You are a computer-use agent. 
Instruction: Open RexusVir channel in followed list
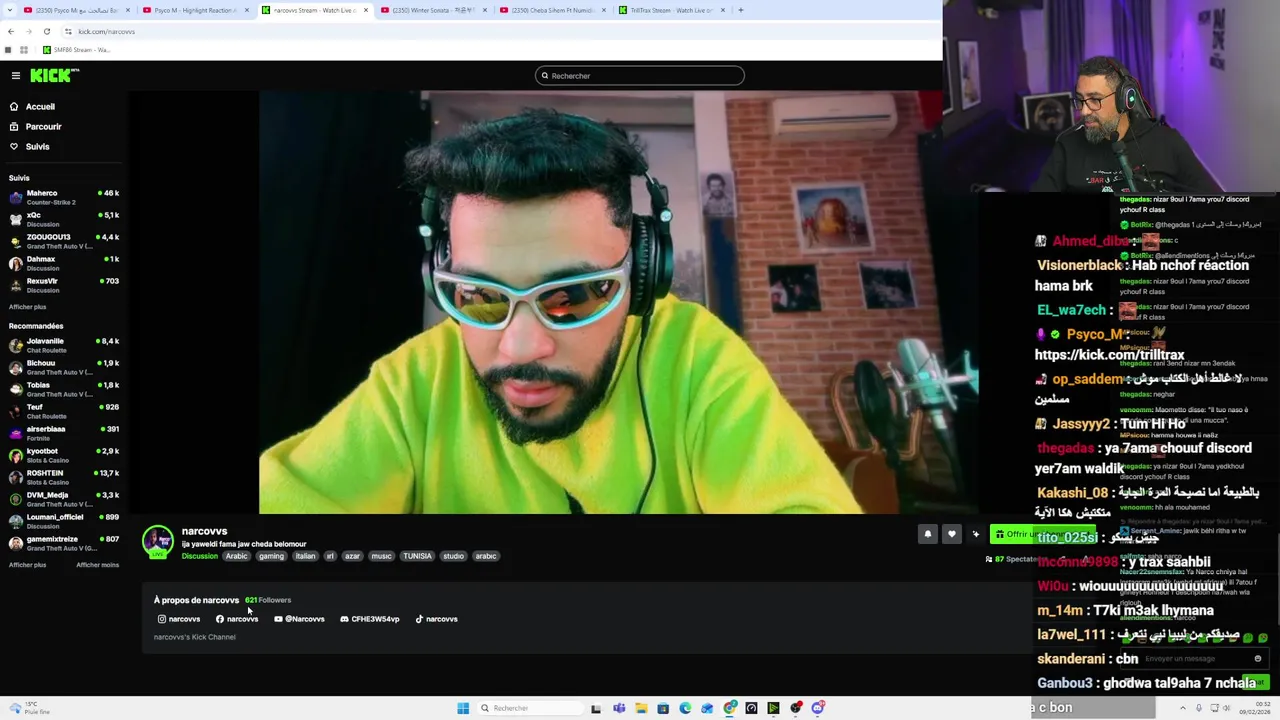coord(64,285)
